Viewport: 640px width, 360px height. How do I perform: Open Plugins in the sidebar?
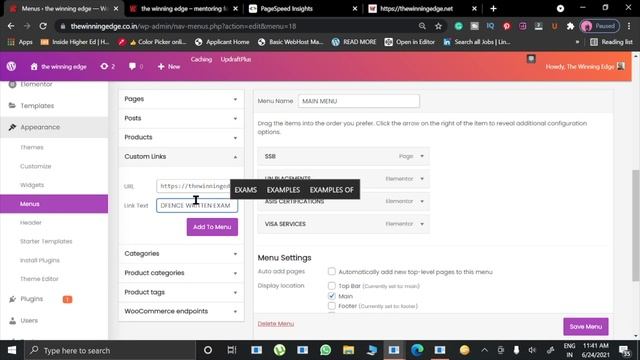[32, 299]
